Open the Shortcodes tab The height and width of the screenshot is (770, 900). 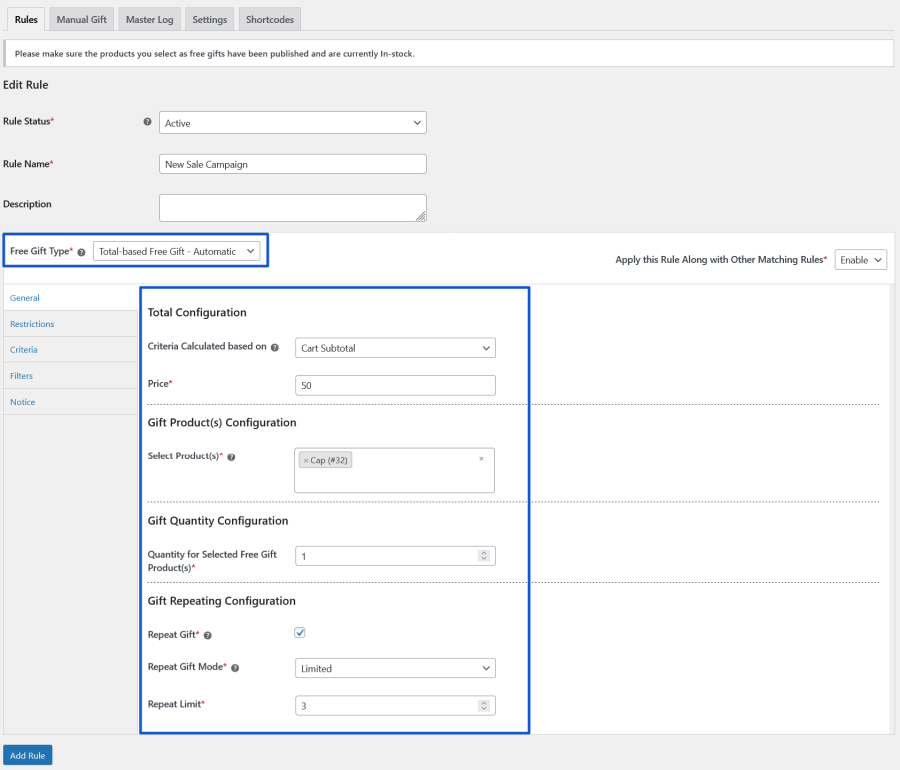[x=269, y=19]
